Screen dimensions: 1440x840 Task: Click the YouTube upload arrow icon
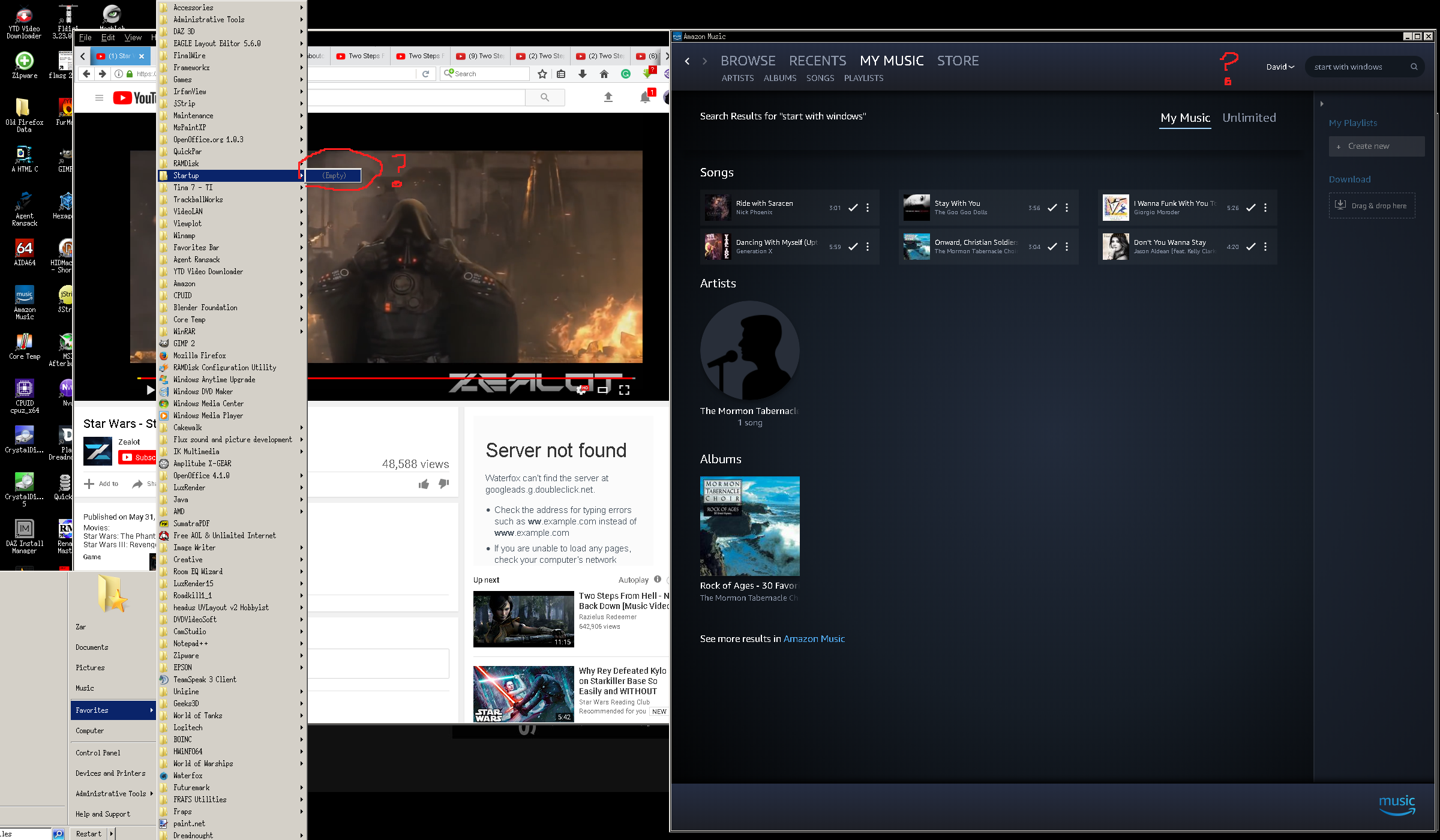[608, 97]
